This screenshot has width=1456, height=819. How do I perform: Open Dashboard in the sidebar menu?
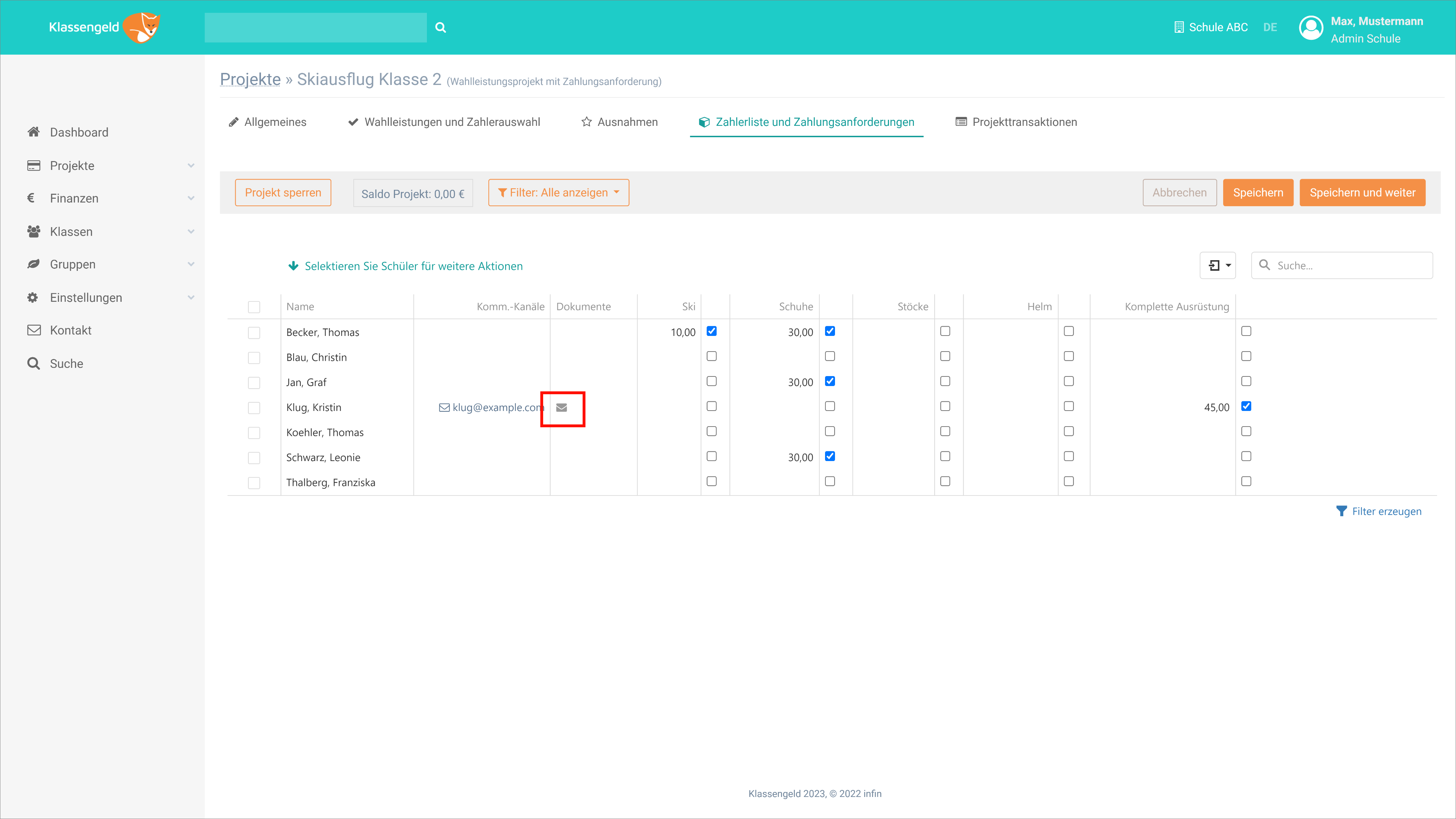(x=79, y=132)
